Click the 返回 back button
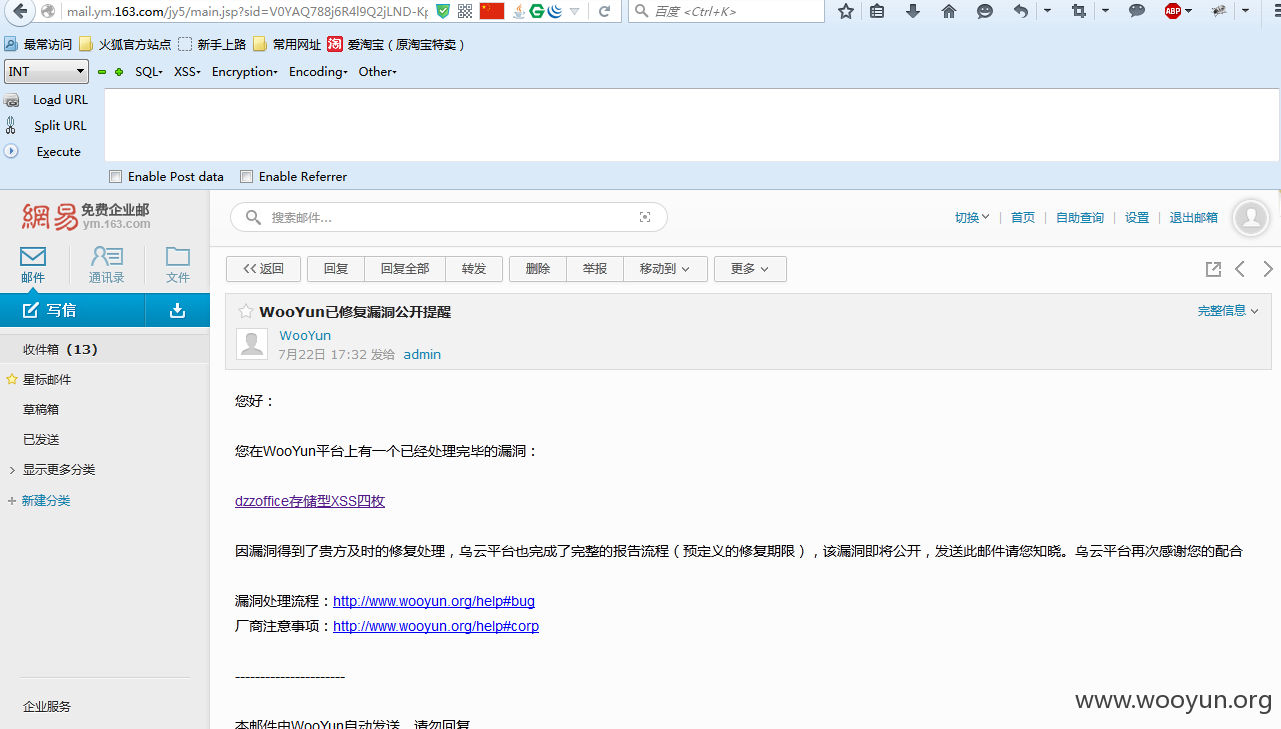 pyautogui.click(x=263, y=269)
